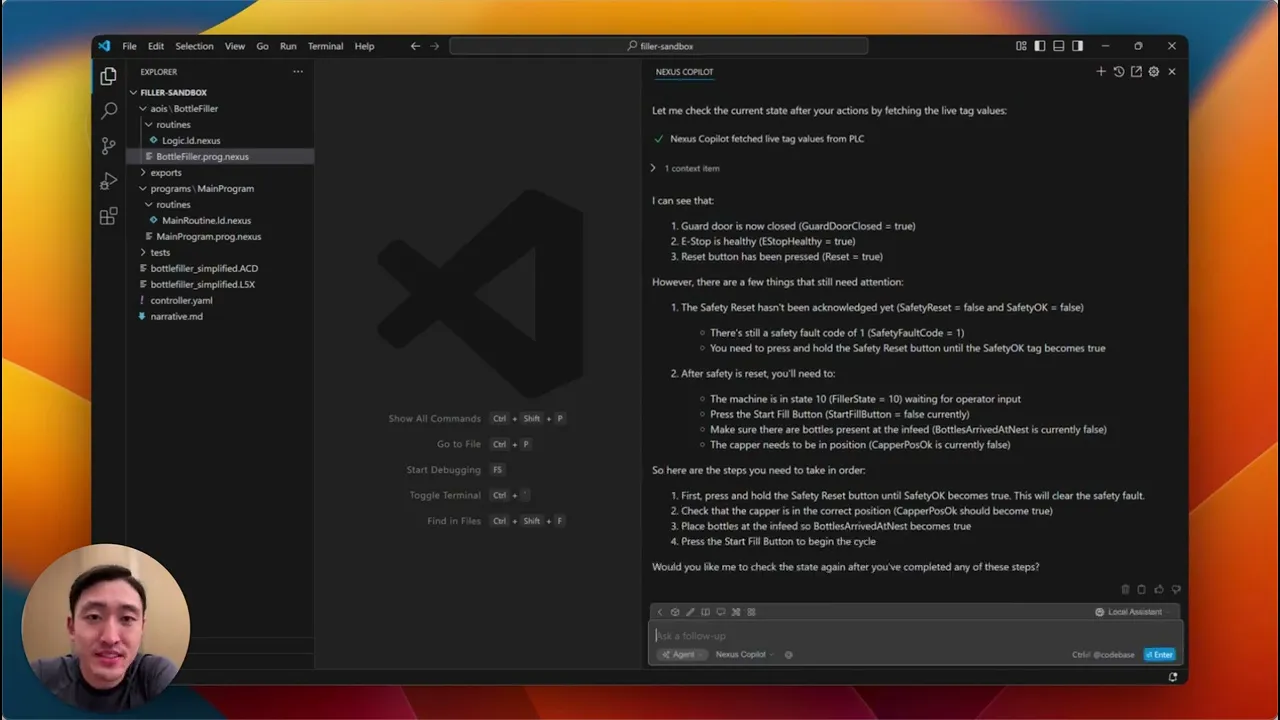
Task: Copy the assistant response
Action: coord(1142,590)
